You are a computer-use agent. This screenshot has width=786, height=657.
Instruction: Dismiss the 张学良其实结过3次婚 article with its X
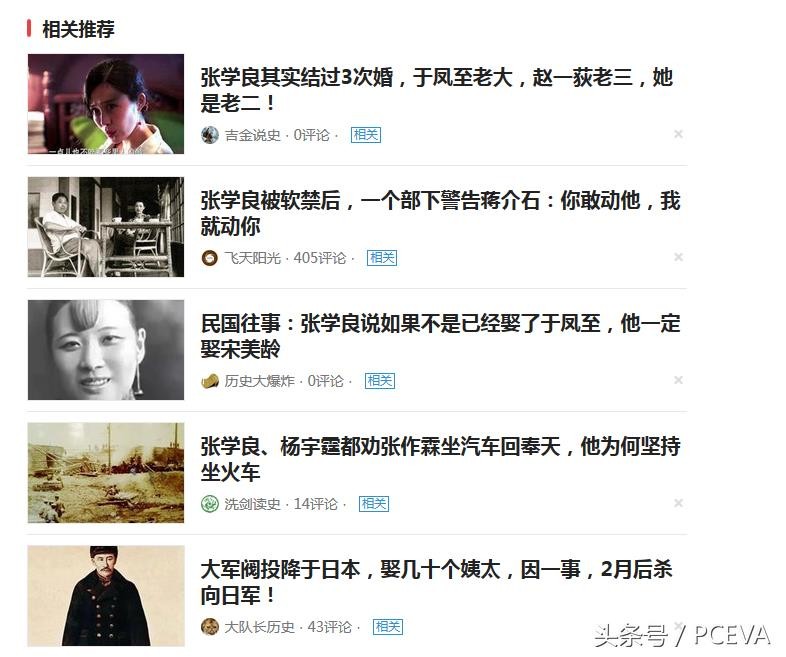click(x=678, y=134)
